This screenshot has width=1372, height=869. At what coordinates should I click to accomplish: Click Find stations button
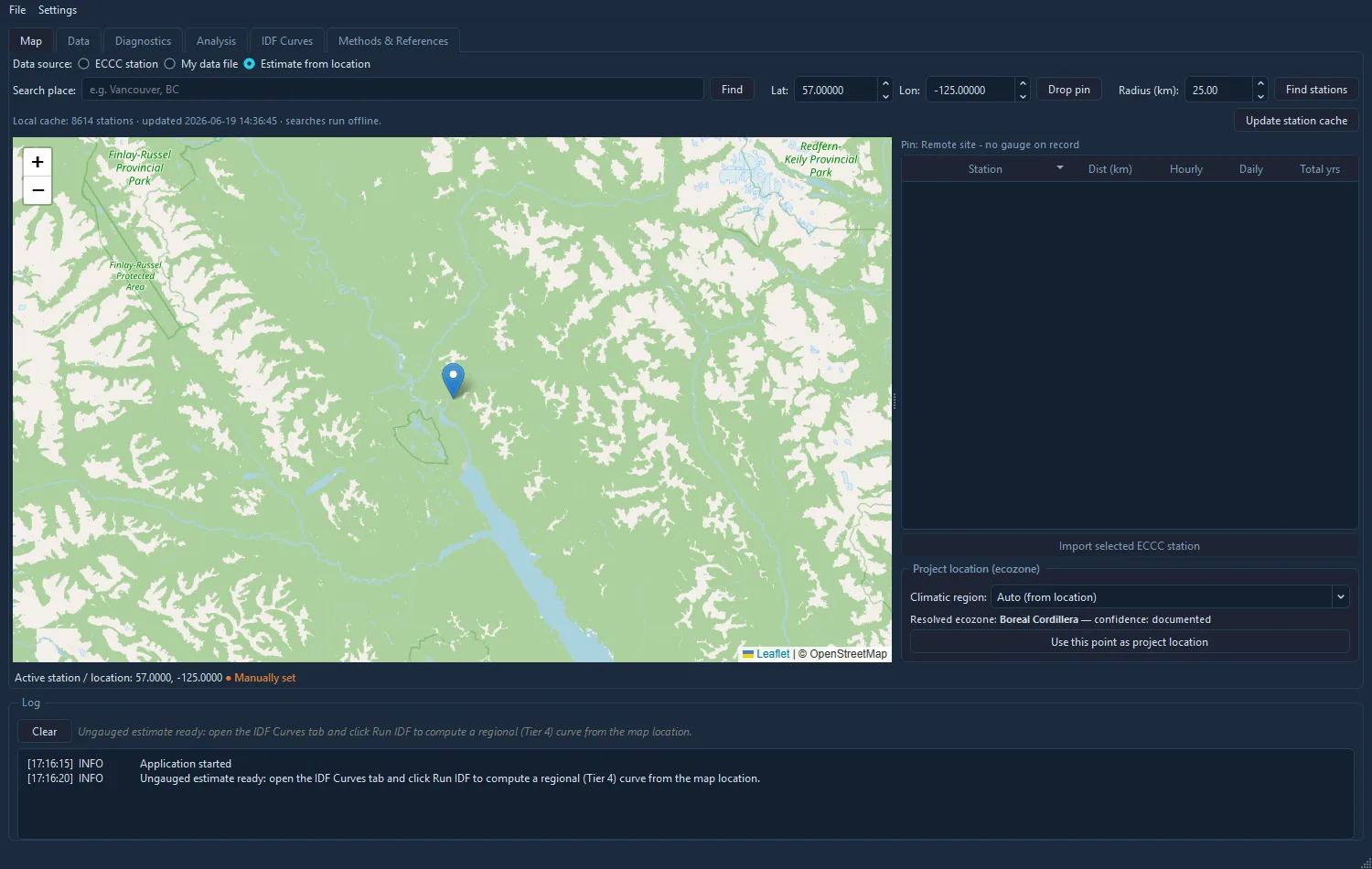point(1316,90)
